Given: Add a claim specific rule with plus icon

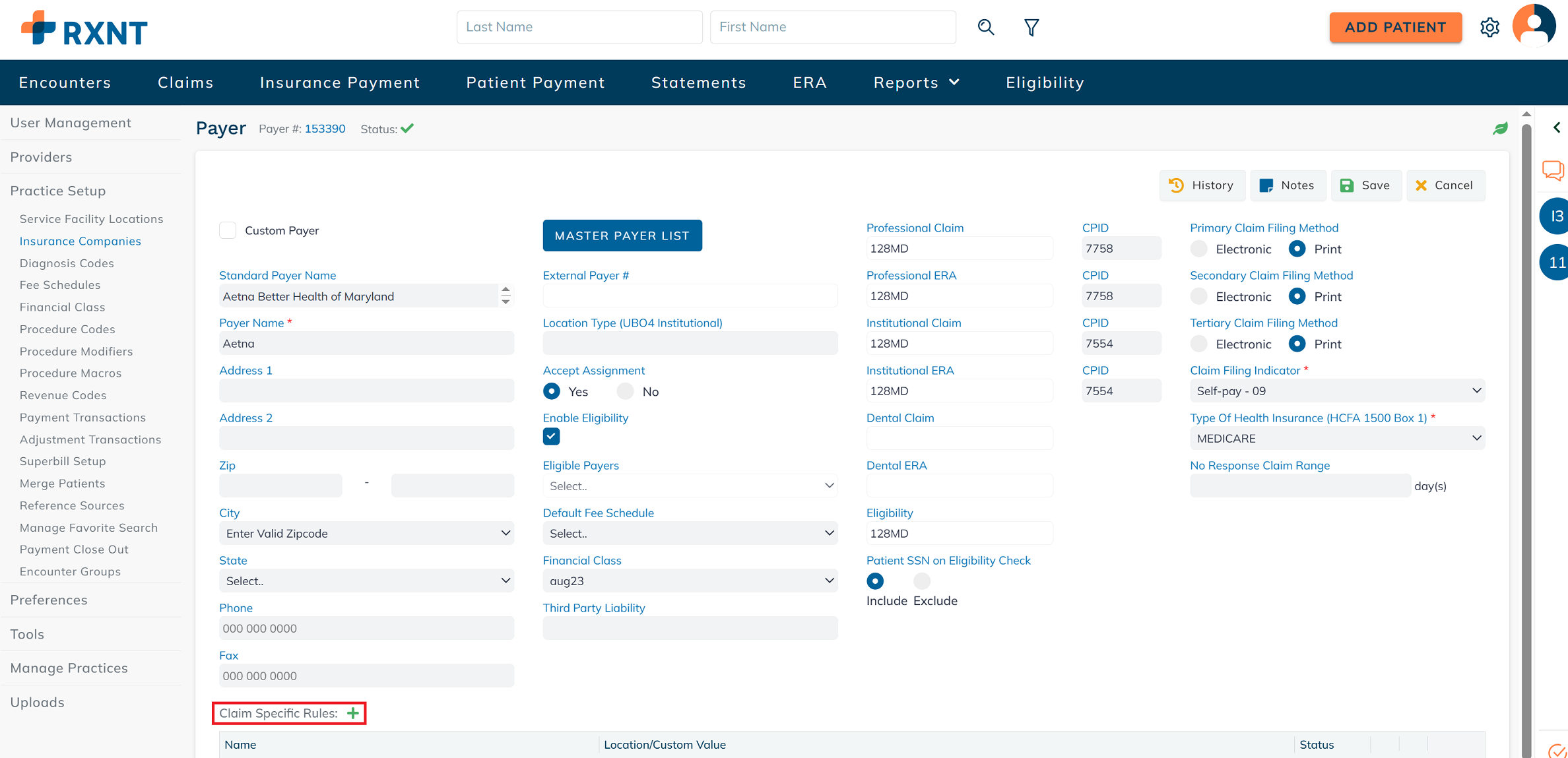Looking at the screenshot, I should pos(353,713).
